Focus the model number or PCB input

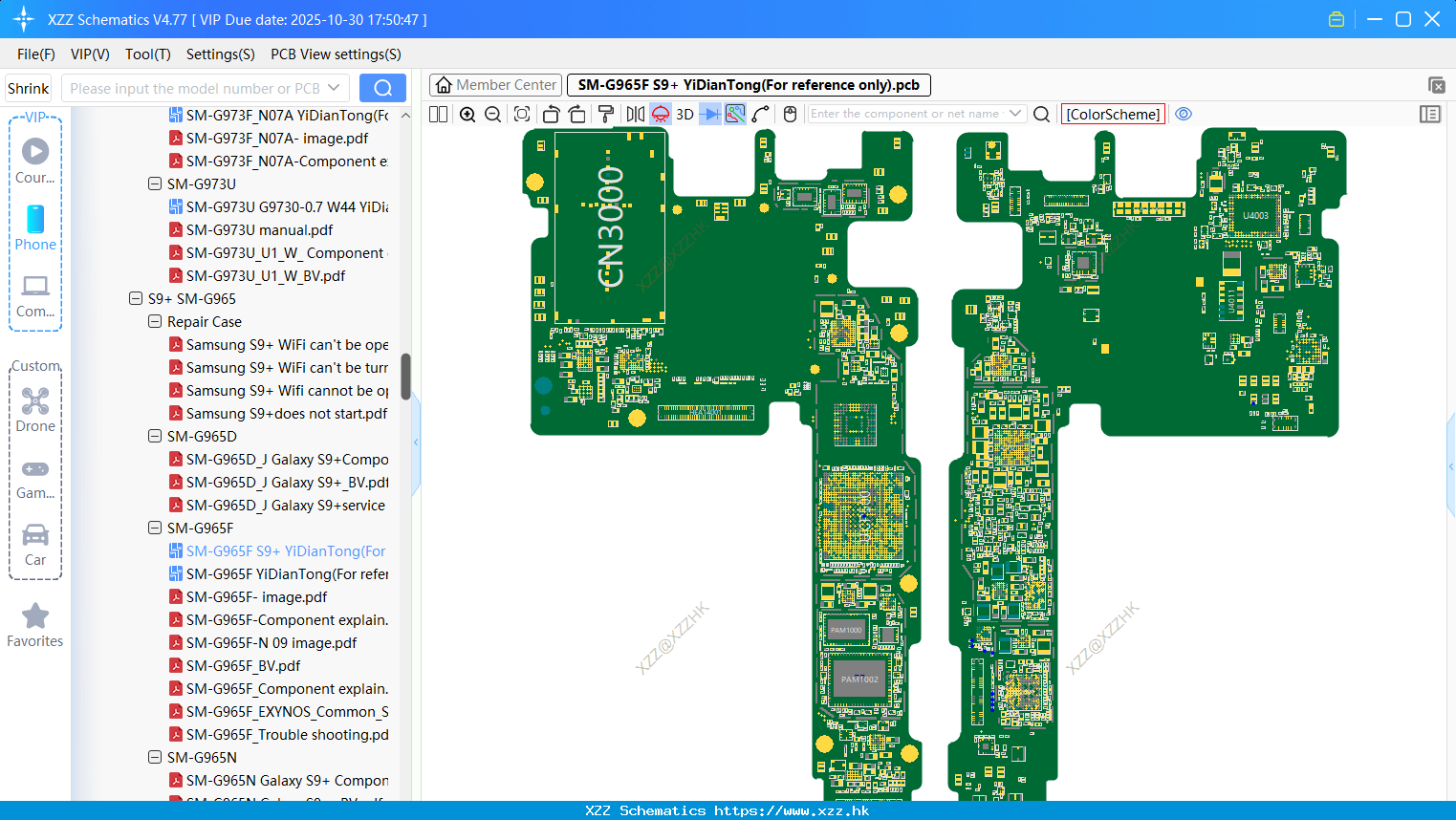coord(194,88)
